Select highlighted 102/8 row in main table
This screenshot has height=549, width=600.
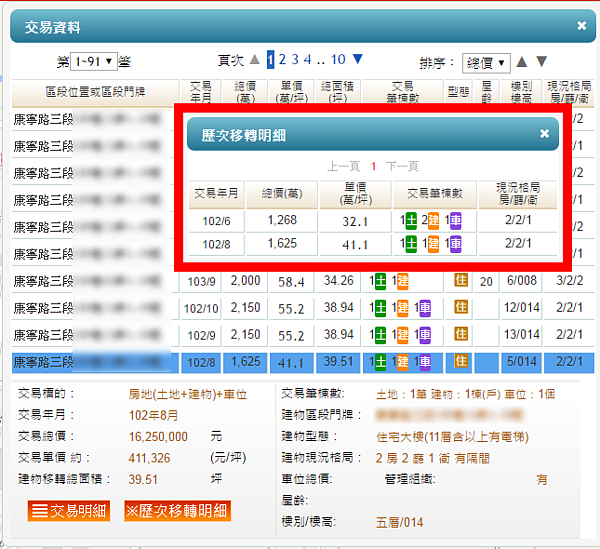[303, 362]
